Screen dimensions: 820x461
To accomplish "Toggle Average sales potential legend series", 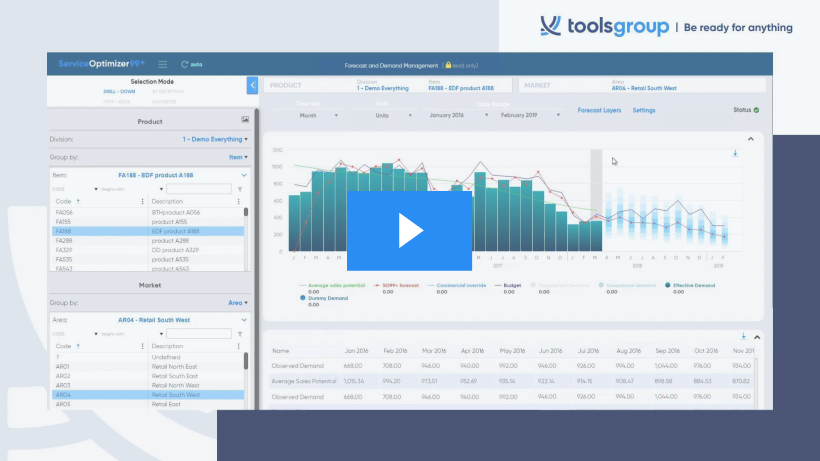I will tap(332, 285).
